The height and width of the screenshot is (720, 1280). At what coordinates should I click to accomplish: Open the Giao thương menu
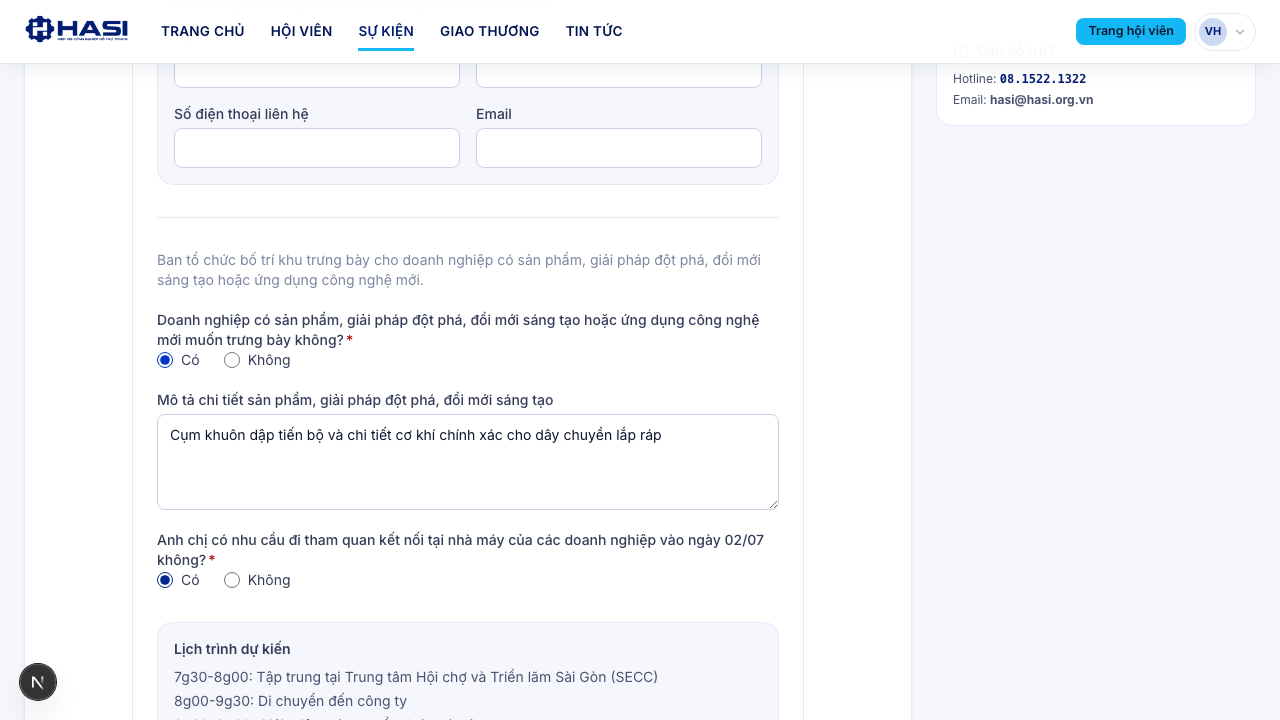pos(490,31)
